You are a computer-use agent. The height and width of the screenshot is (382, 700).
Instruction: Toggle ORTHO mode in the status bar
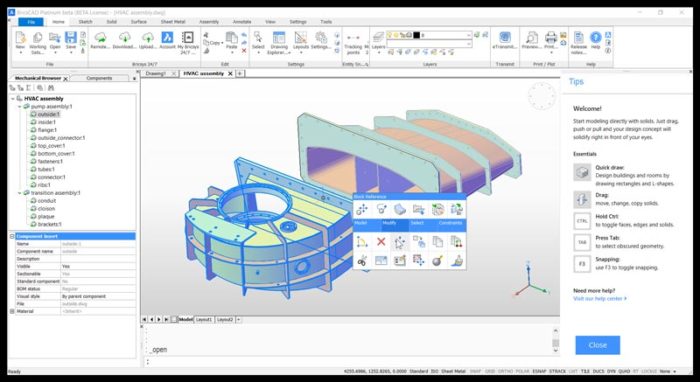pos(505,371)
